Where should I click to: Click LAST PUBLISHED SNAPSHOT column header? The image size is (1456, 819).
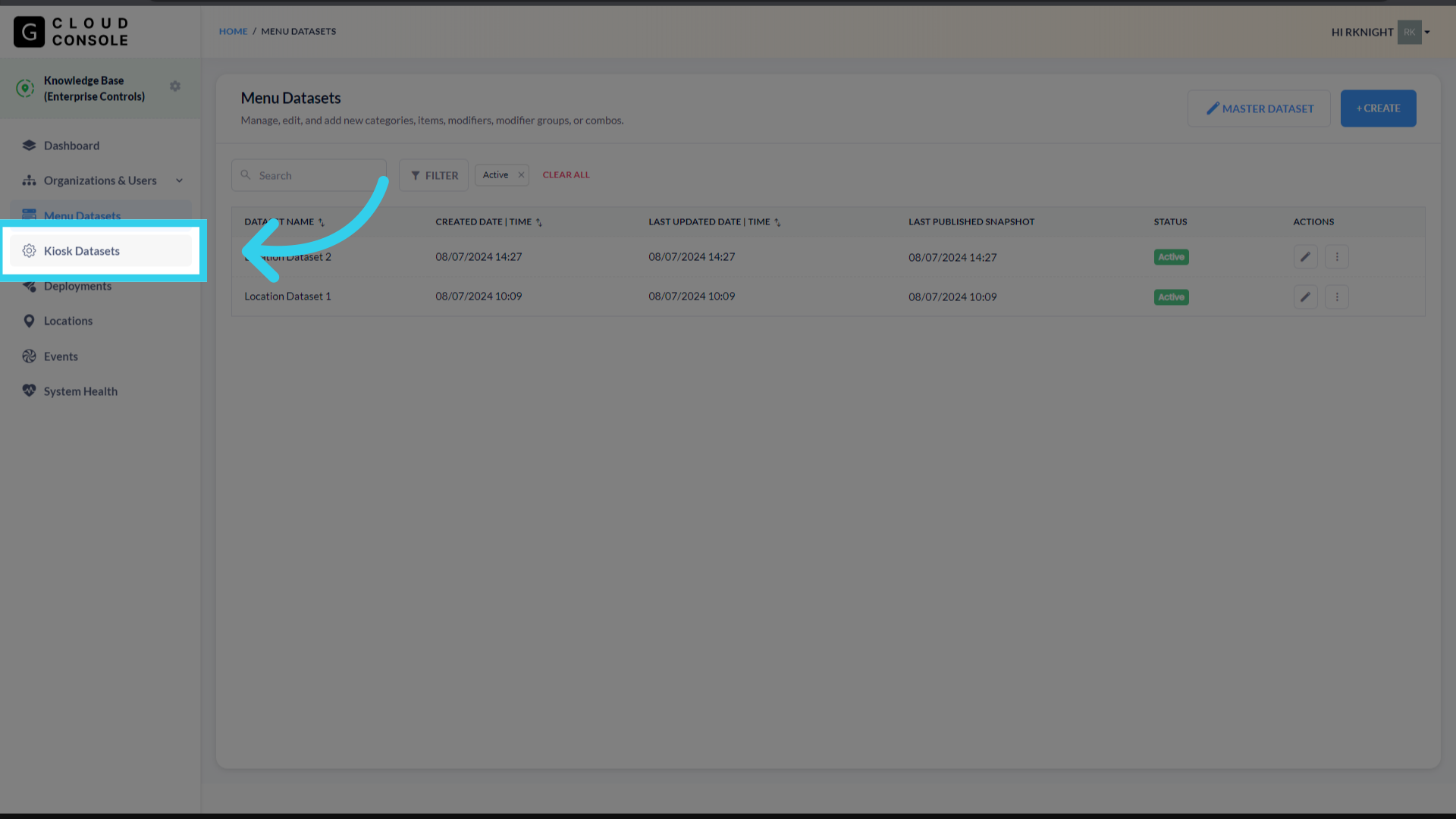coord(971,222)
